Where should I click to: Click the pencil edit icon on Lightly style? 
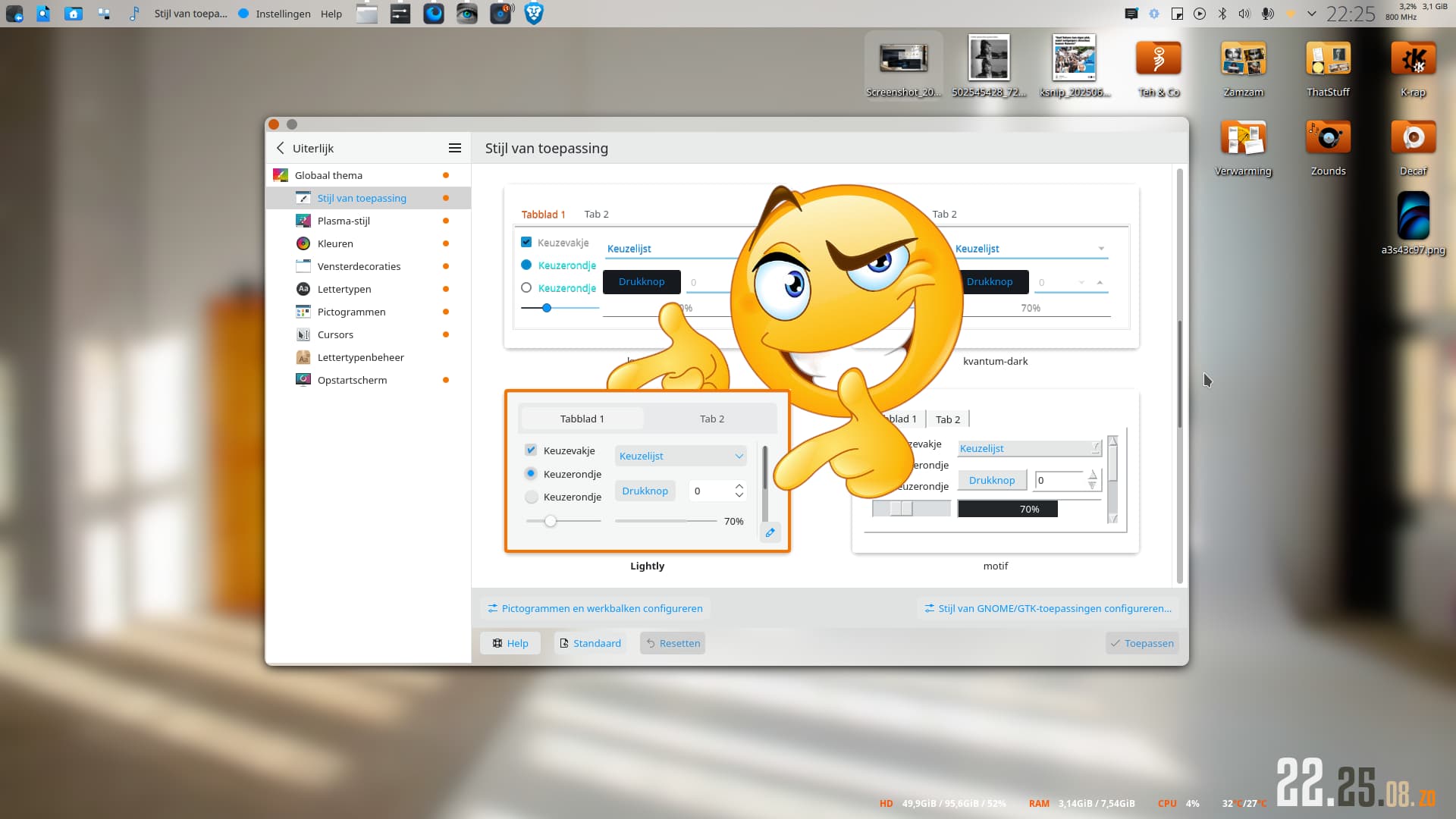770,532
